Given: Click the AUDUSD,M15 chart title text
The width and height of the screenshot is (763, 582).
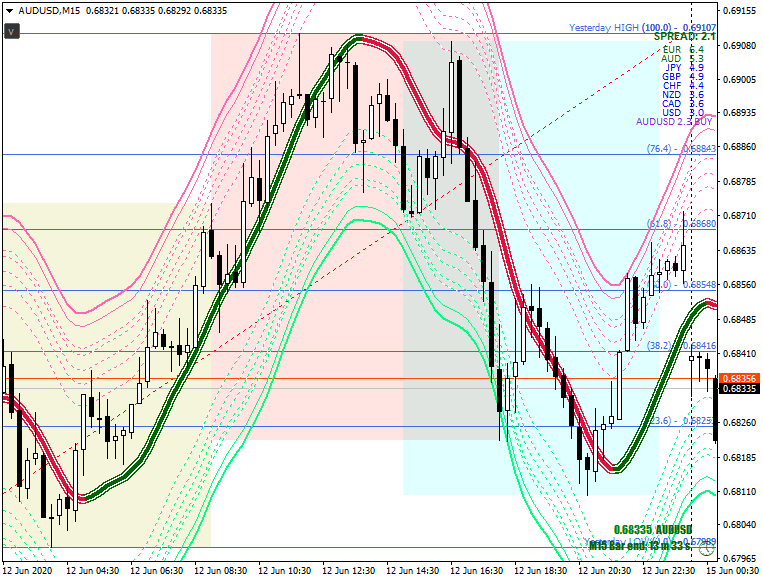Looking at the screenshot, I should coord(49,11).
